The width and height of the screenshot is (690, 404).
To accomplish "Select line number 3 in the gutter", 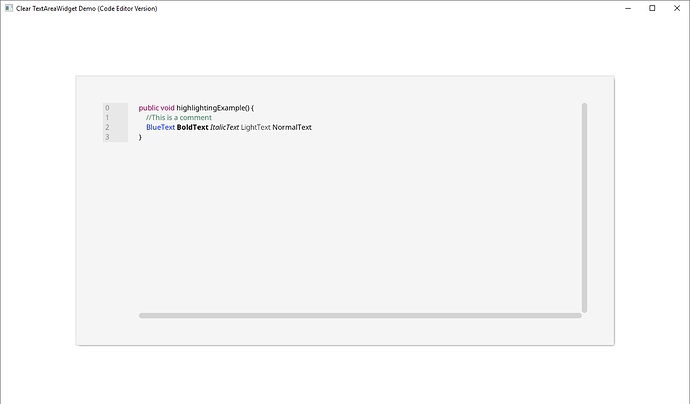I will click(x=107, y=137).
